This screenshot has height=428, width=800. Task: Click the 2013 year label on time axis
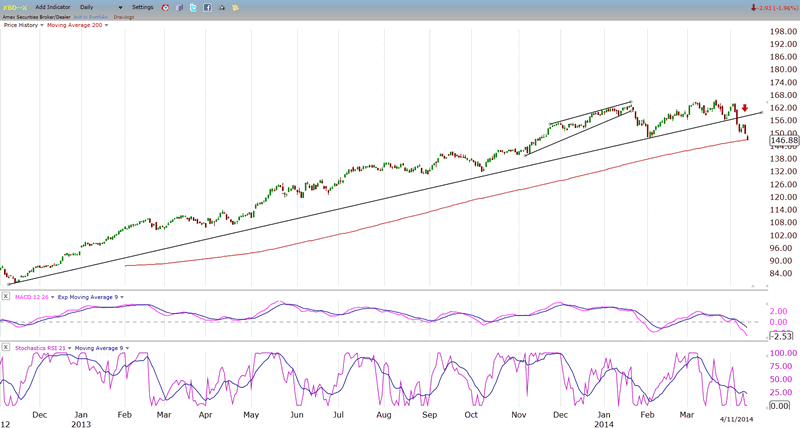click(81, 424)
